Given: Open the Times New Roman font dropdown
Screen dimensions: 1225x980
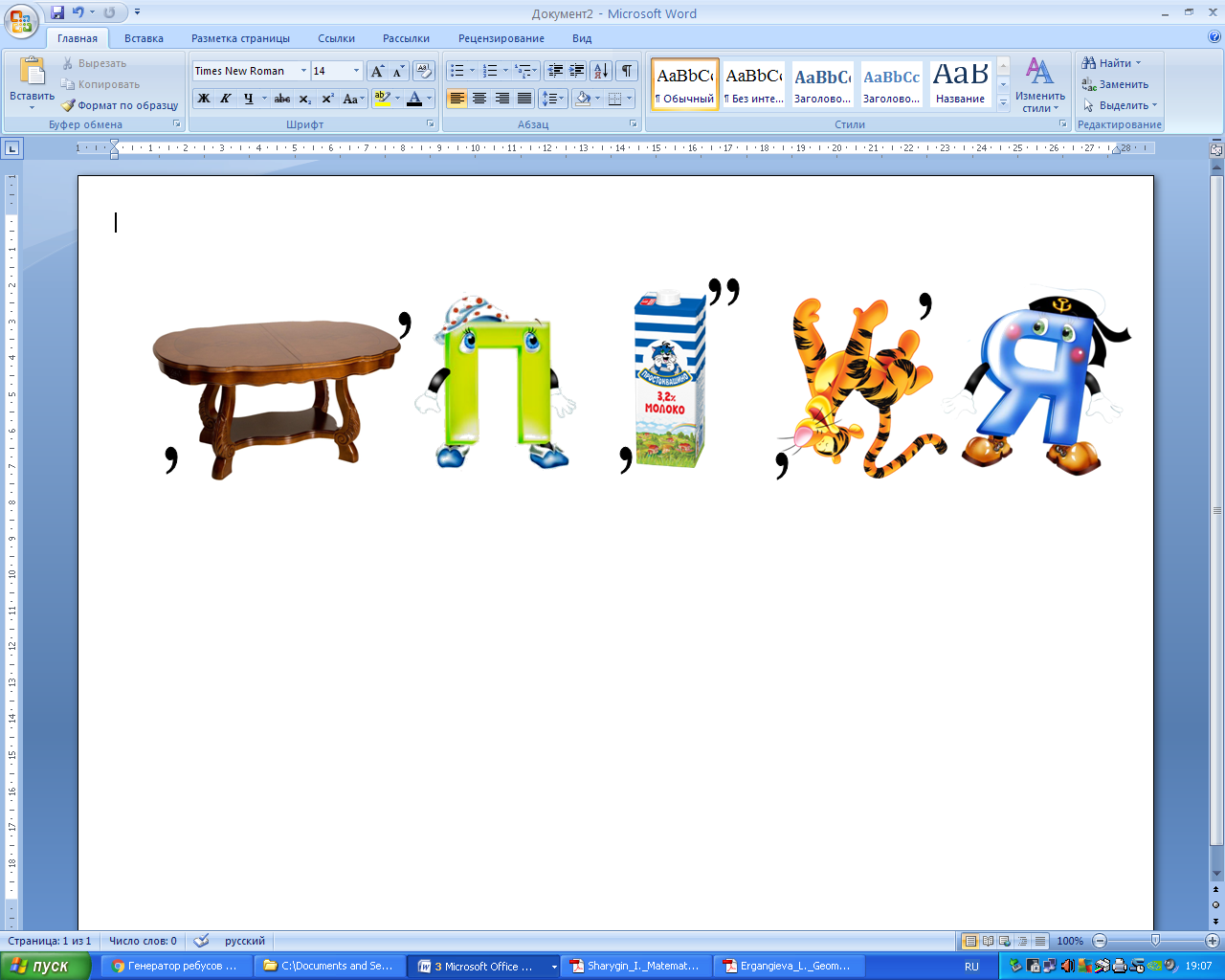Looking at the screenshot, I should click(303, 71).
